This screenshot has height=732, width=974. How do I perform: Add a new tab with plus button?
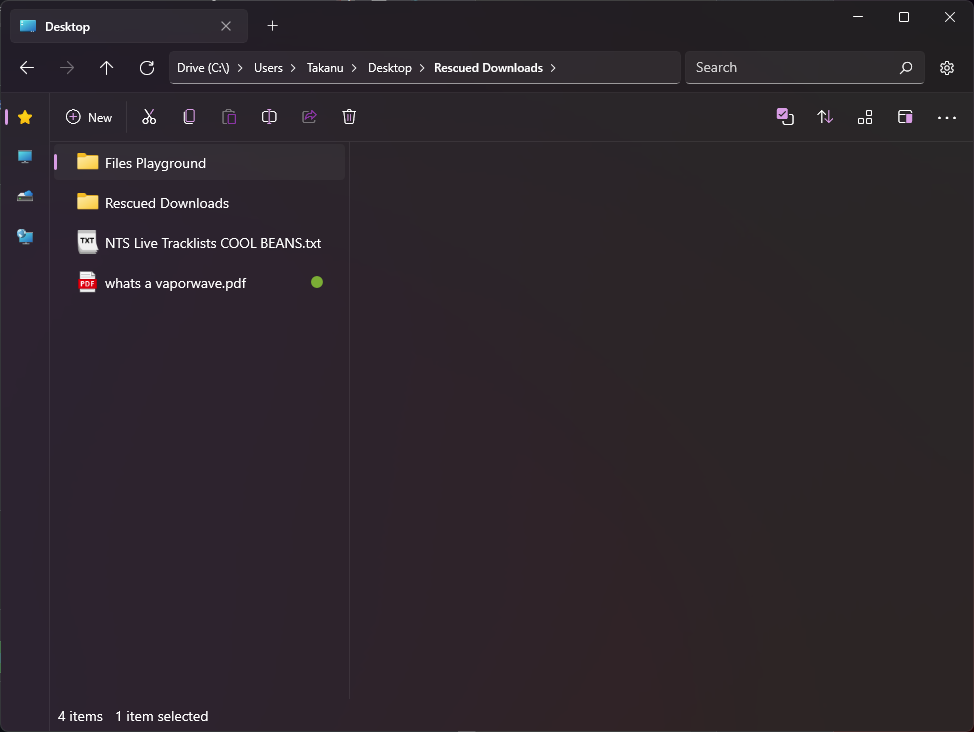[272, 26]
